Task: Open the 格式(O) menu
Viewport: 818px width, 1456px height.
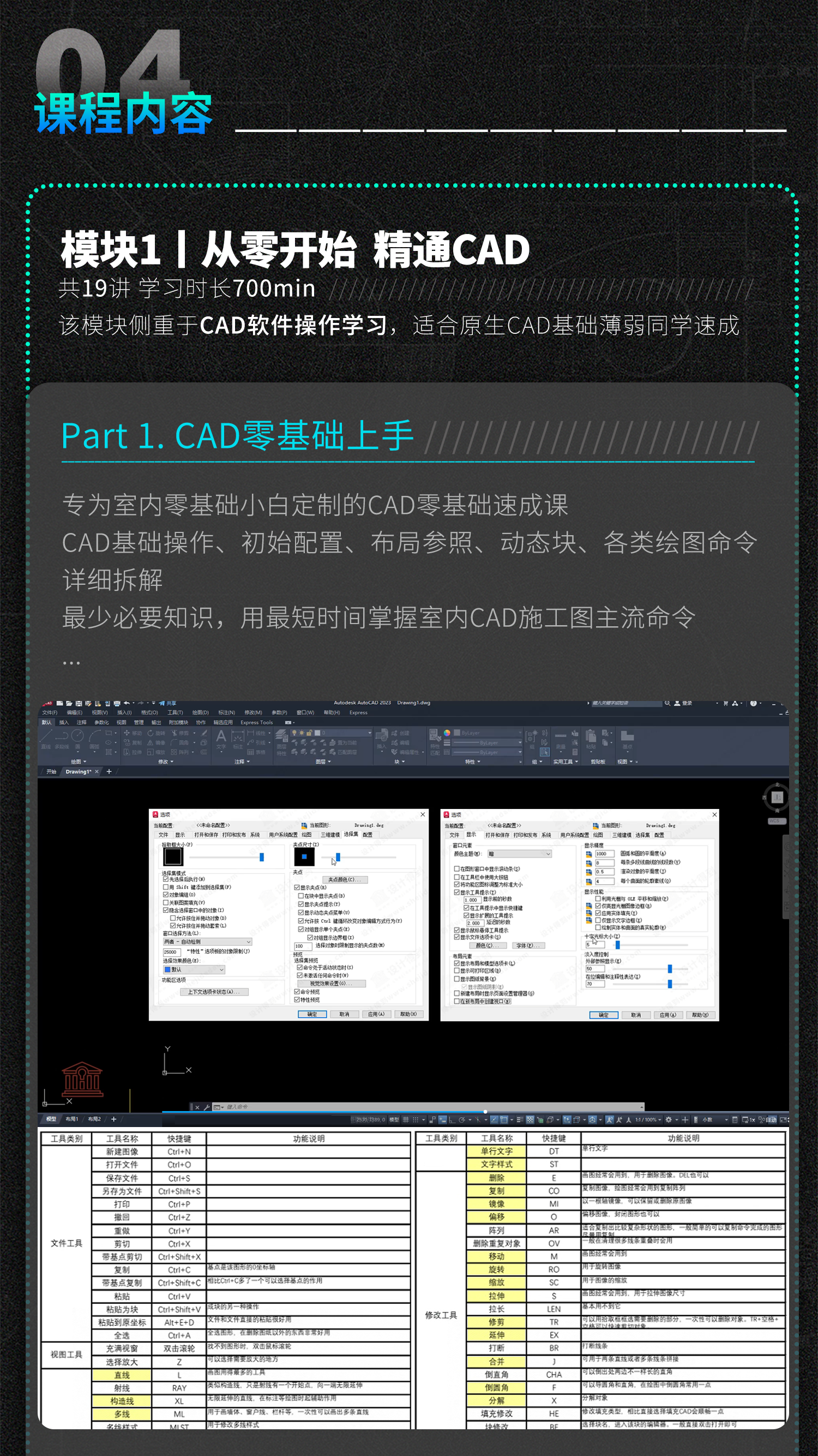Action: 150,713
